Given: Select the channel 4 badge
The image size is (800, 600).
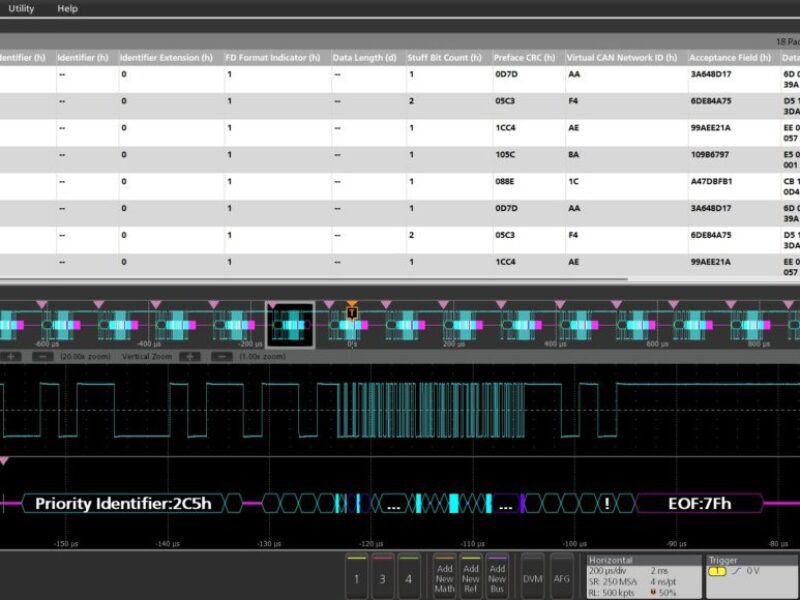Looking at the screenshot, I should tap(408, 576).
